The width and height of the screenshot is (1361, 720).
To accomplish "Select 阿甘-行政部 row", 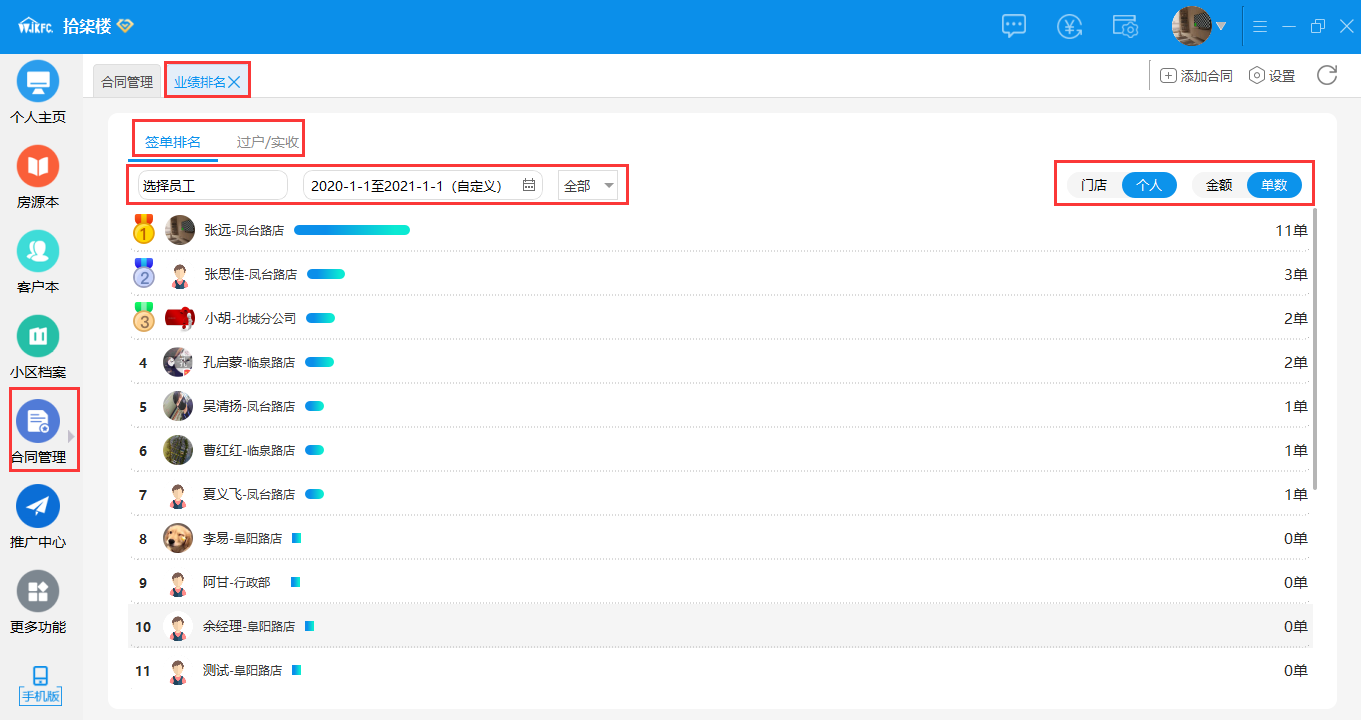I will 720,582.
